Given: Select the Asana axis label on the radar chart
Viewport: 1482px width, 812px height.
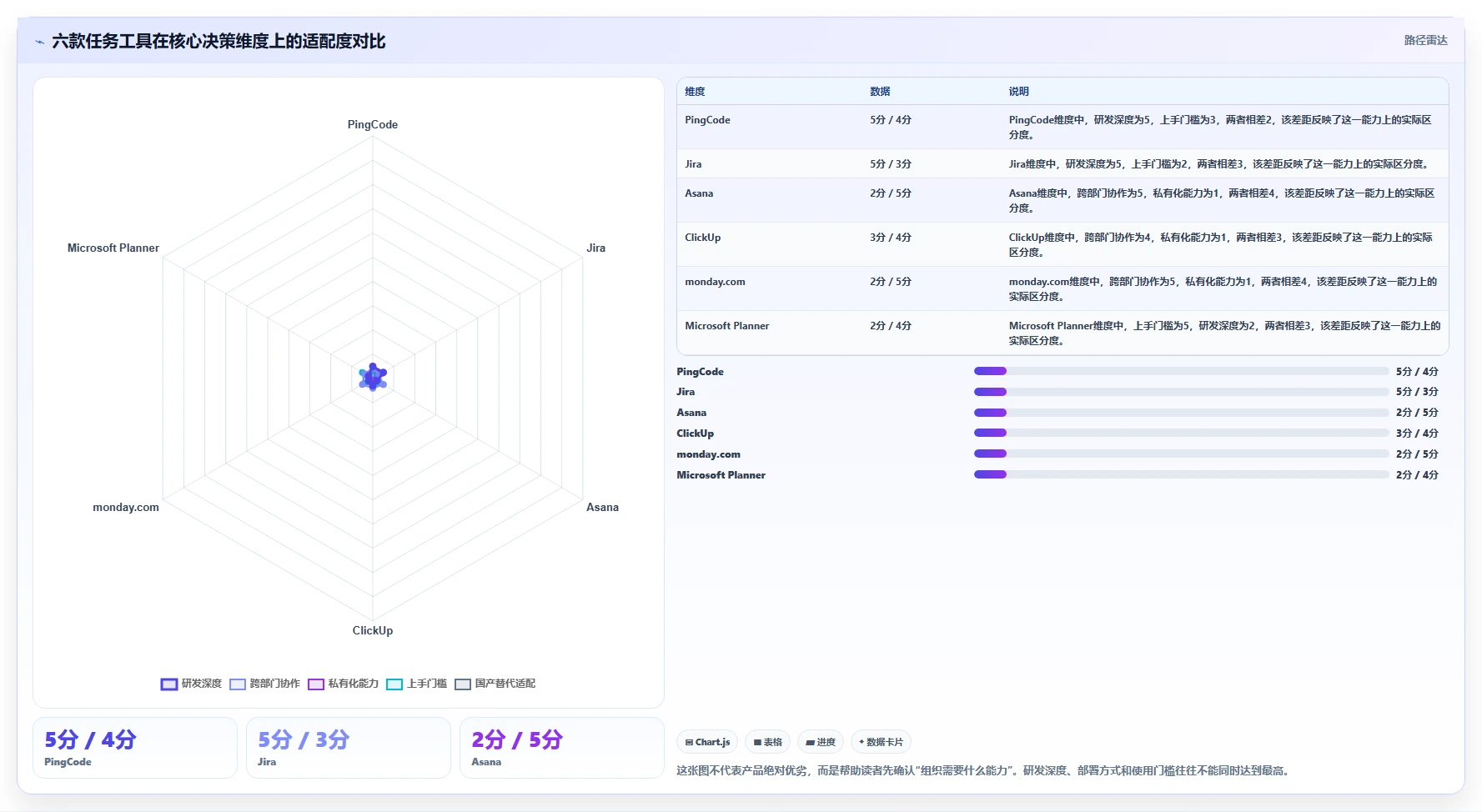Looking at the screenshot, I should [x=602, y=507].
